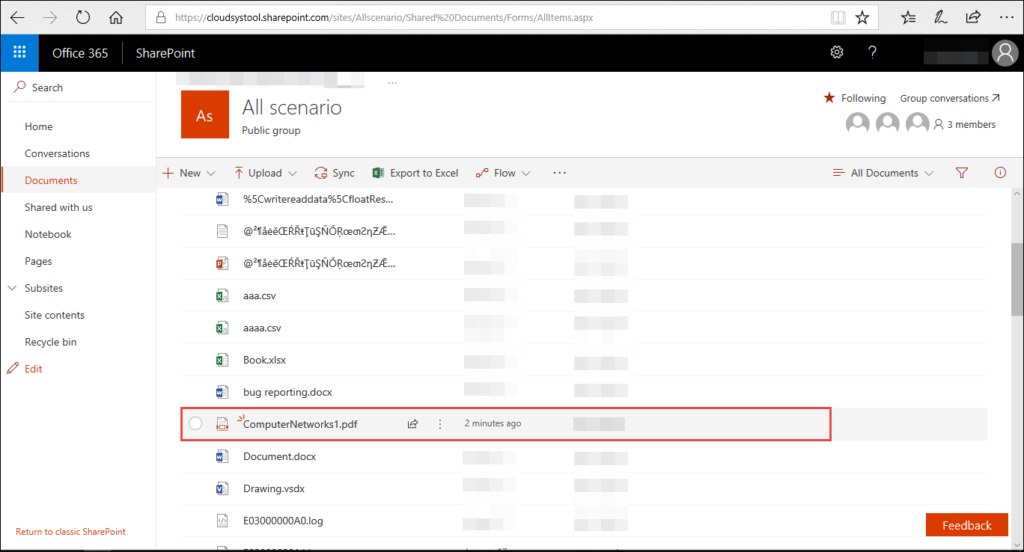Open the command bar overflow ellipsis
Viewport: 1024px width, 552px height.
[x=560, y=173]
